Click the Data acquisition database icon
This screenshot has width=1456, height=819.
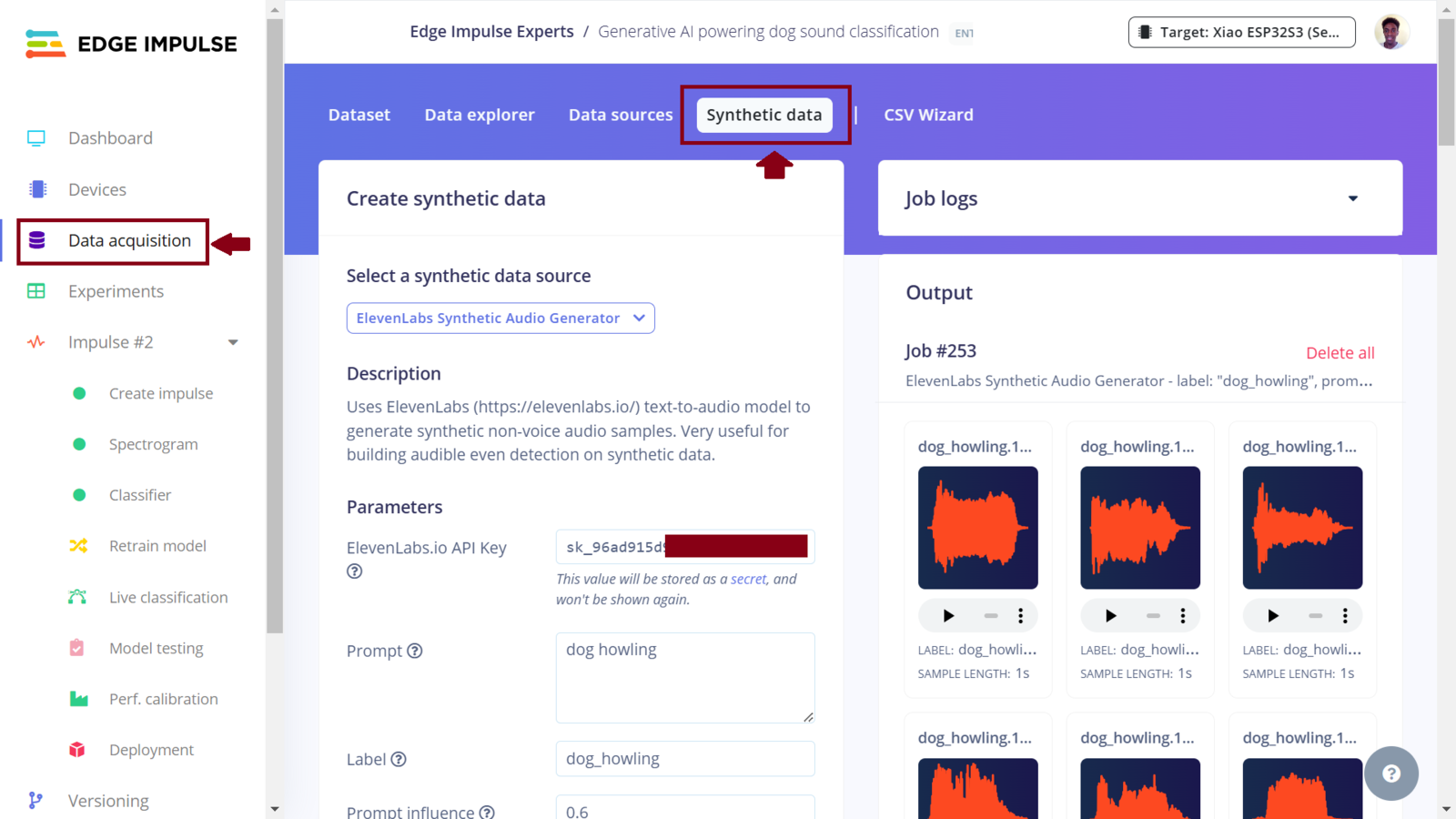click(x=37, y=240)
